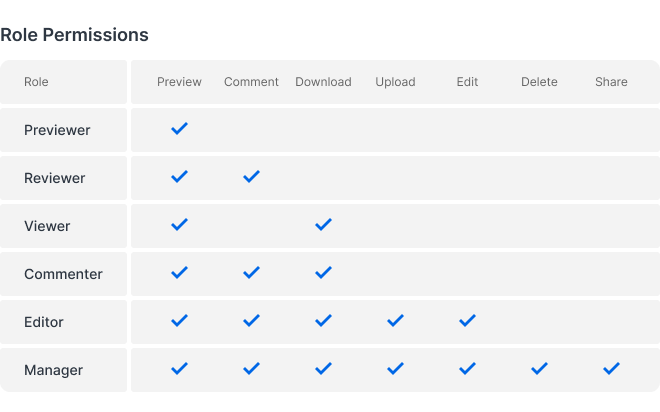Click the Role column header
Viewport: 660px width, 412px height.
pyautogui.click(x=36, y=82)
